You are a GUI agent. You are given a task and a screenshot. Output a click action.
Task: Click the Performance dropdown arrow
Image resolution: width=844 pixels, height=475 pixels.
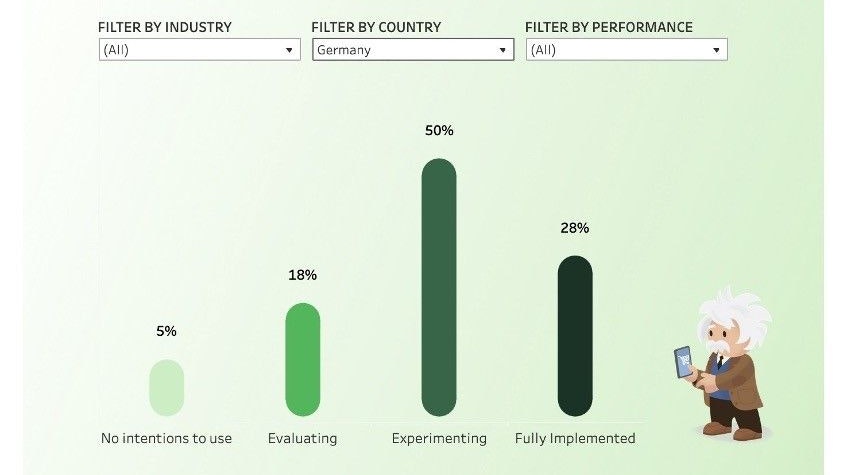(716, 50)
